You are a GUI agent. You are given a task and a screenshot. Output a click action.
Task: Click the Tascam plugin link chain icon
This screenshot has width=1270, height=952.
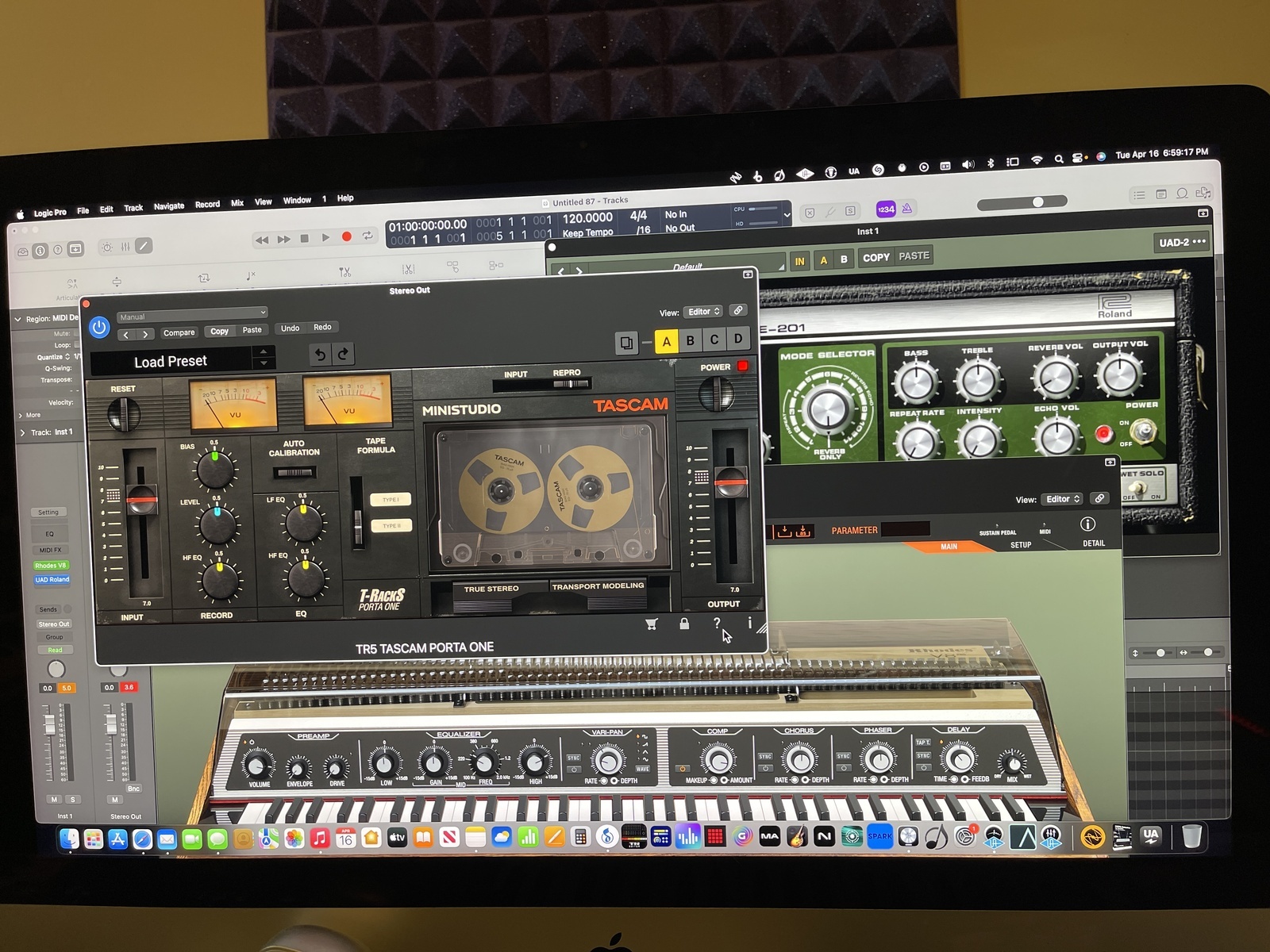coord(738,310)
